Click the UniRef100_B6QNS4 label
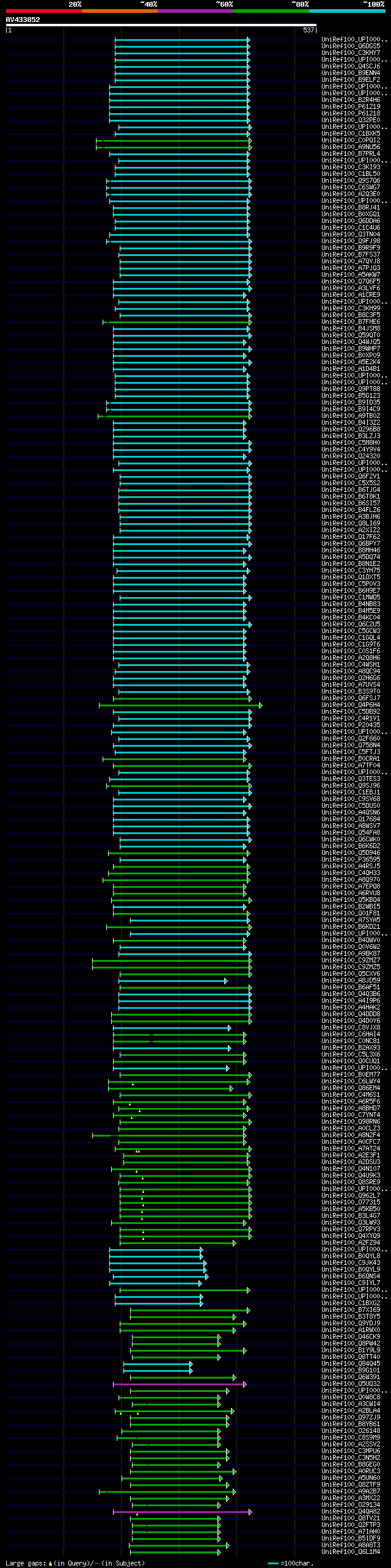 [351, 1277]
